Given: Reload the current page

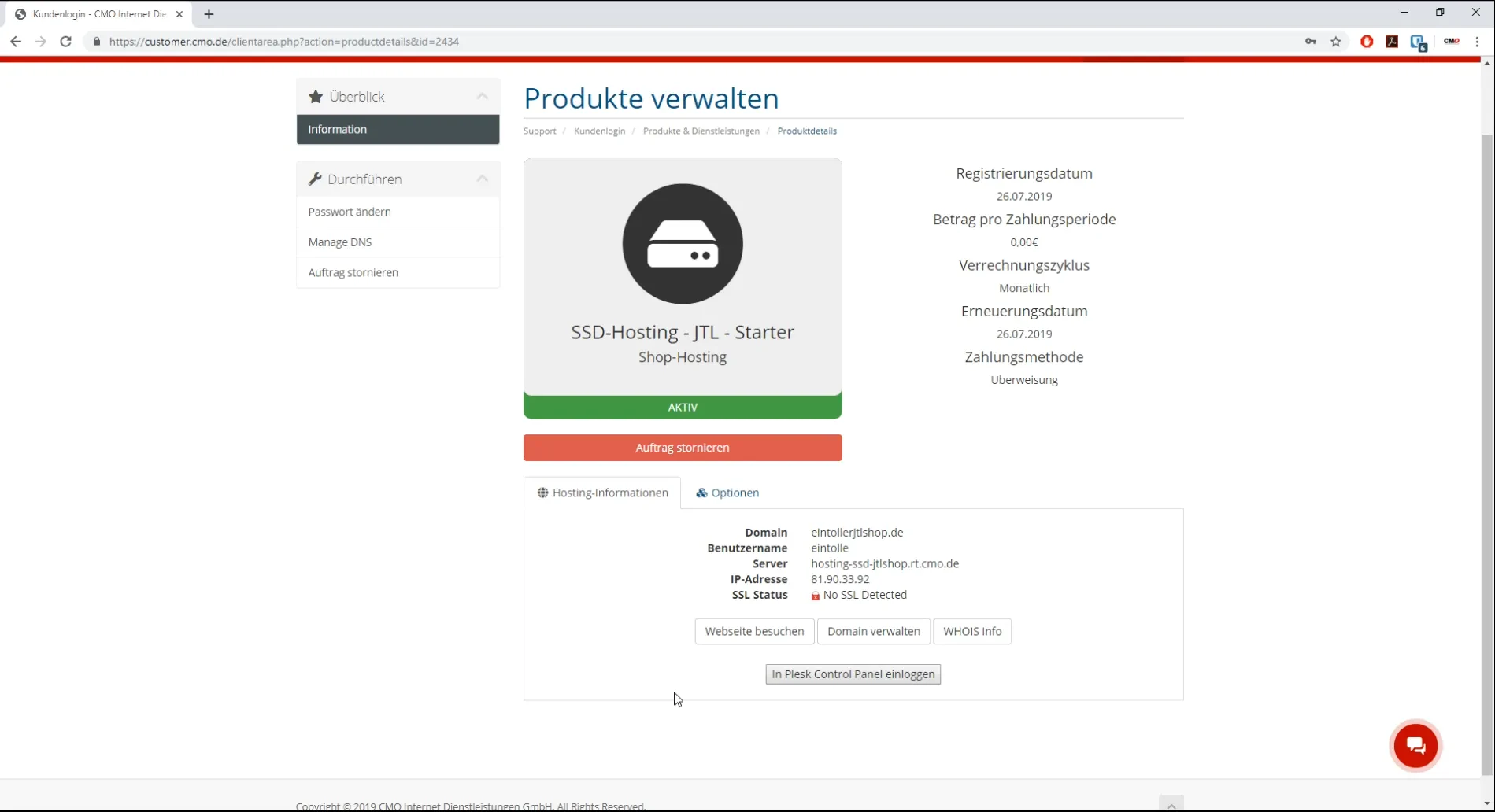Looking at the screenshot, I should (66, 42).
